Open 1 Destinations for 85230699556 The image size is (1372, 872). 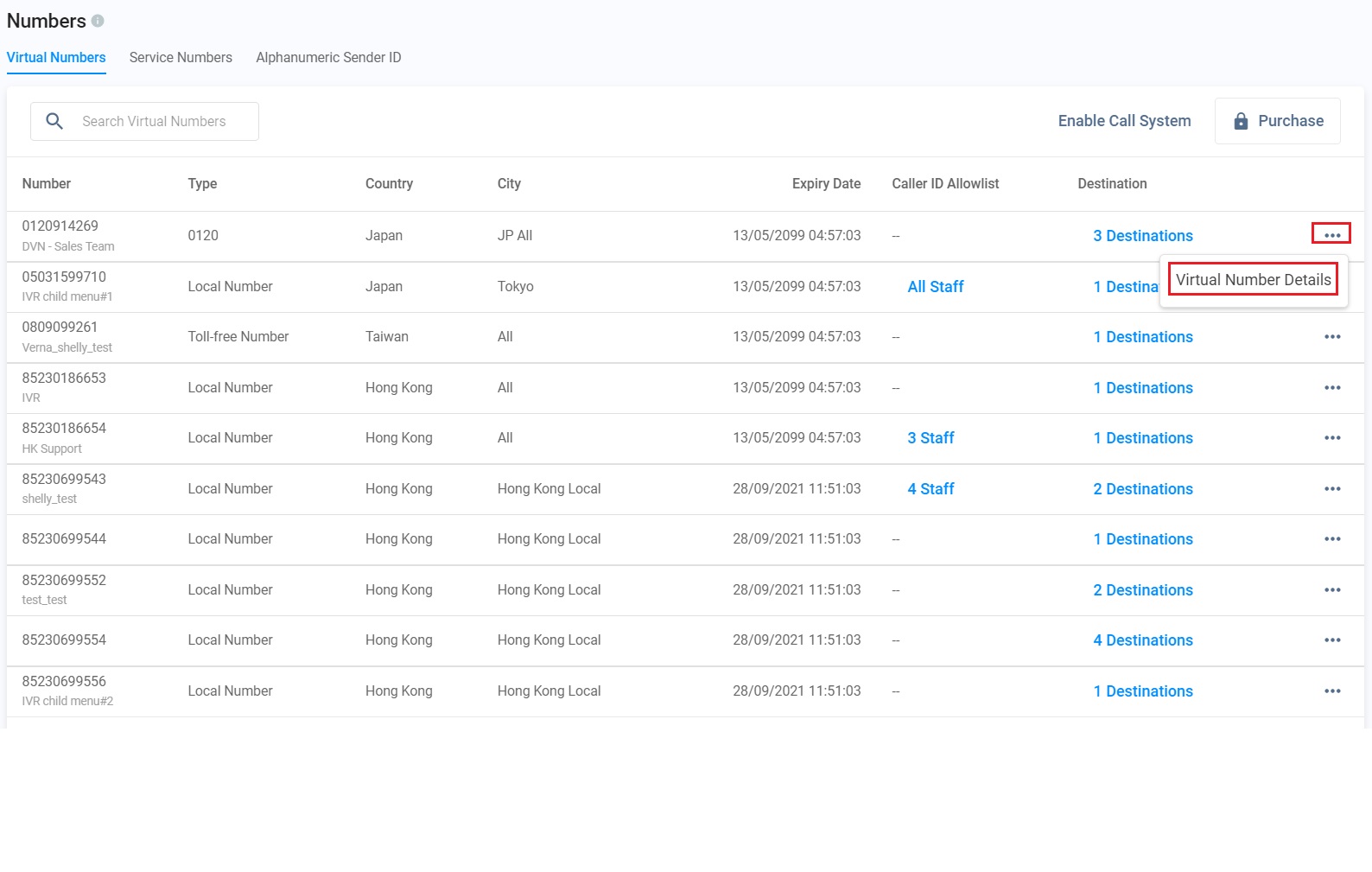[1143, 691]
